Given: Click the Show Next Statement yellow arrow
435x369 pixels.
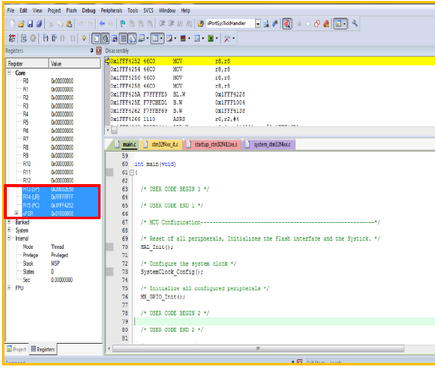Looking at the screenshot, I should (84, 38).
